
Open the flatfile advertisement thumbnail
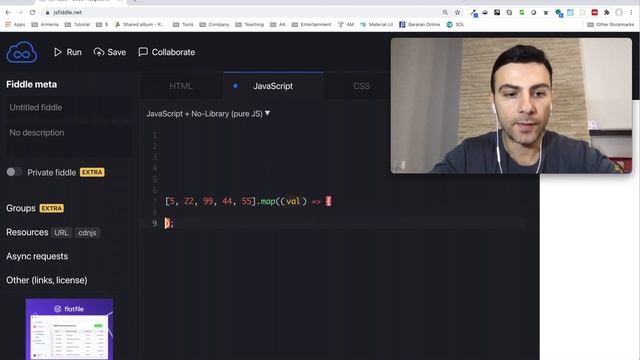click(x=69, y=329)
